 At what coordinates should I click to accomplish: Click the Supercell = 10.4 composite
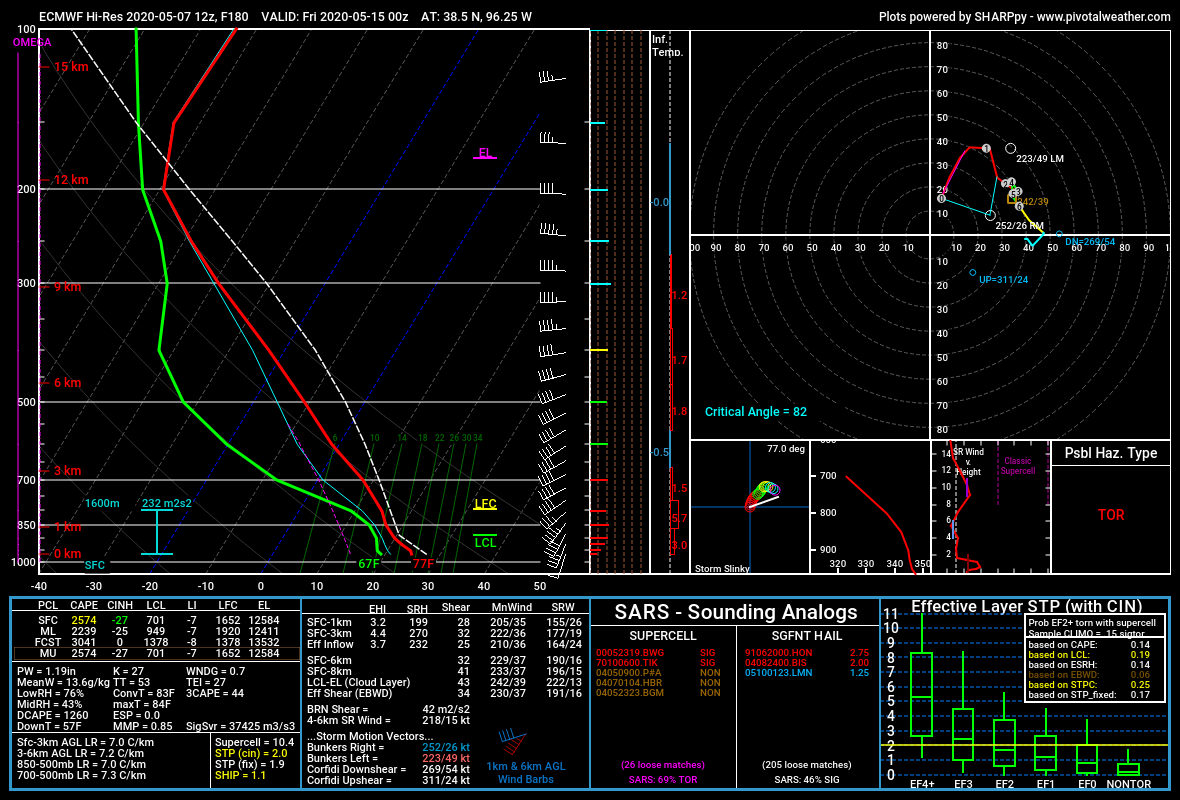coord(254,743)
